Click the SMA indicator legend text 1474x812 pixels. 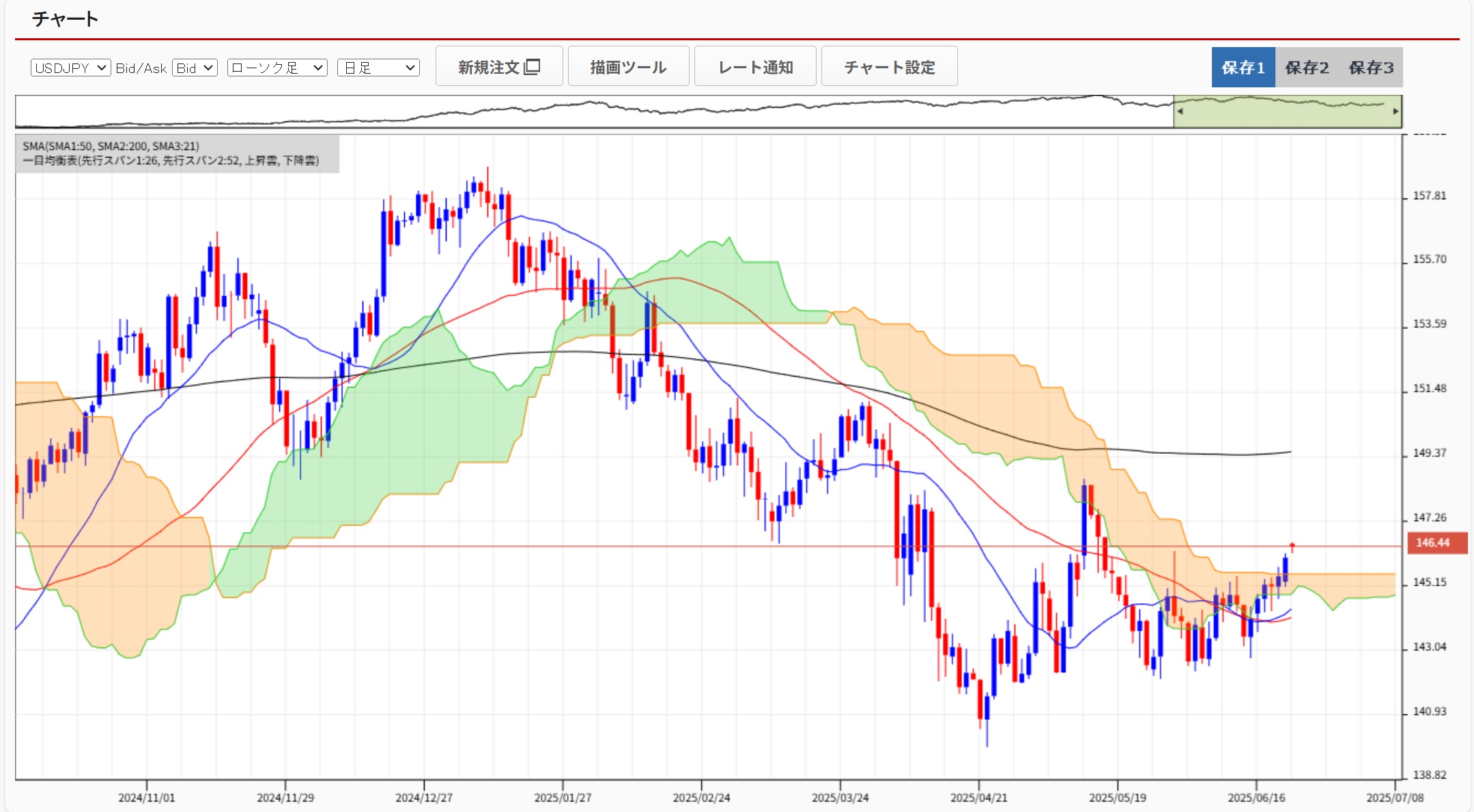[x=111, y=146]
